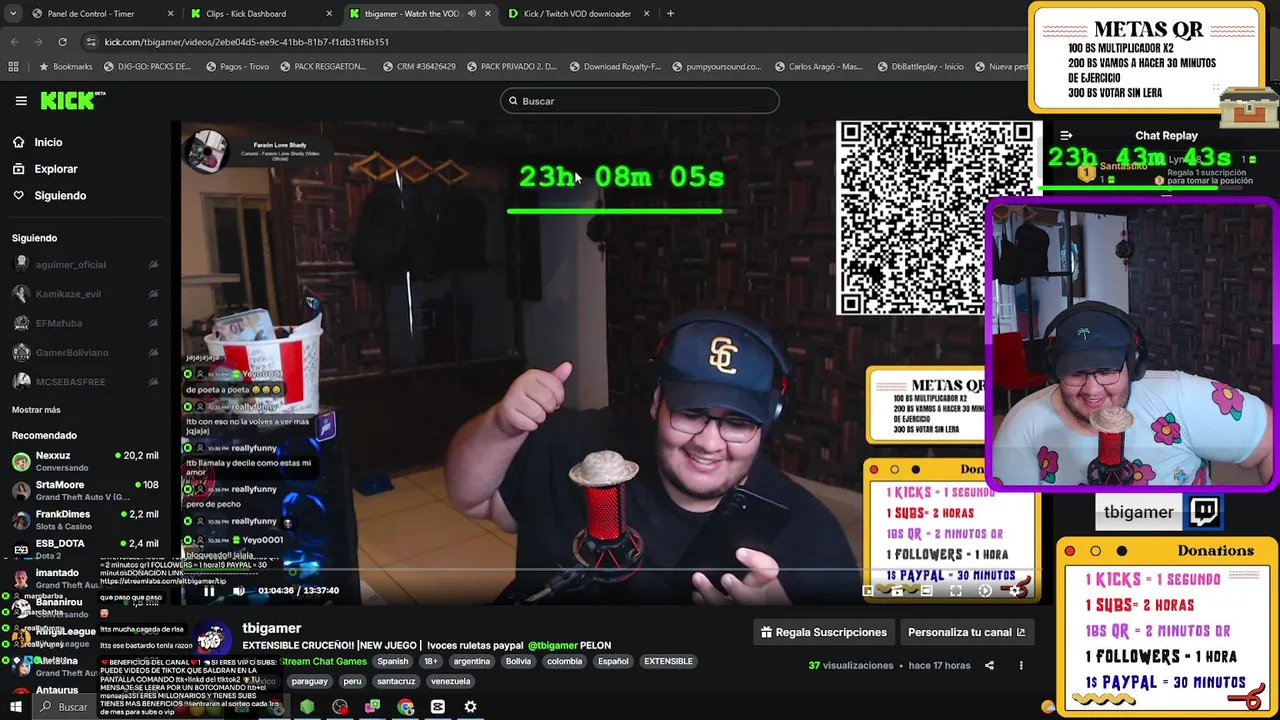Image resolution: width=1280 pixels, height=720 pixels.
Task: Open the tab search dropdown arrow
Action: click(x=12, y=14)
